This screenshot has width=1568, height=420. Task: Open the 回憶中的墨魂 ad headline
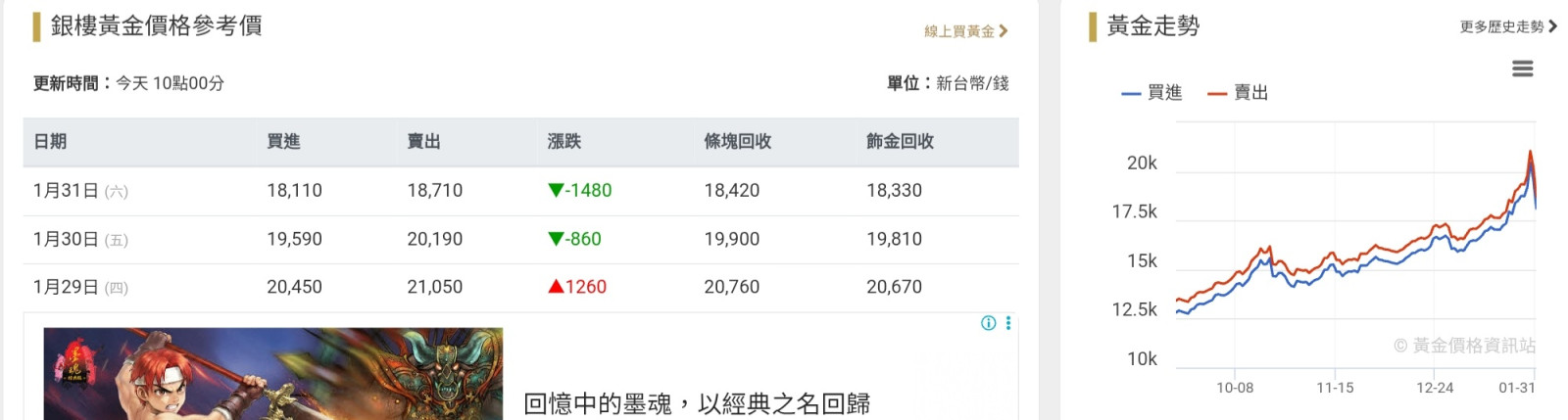coord(696,403)
